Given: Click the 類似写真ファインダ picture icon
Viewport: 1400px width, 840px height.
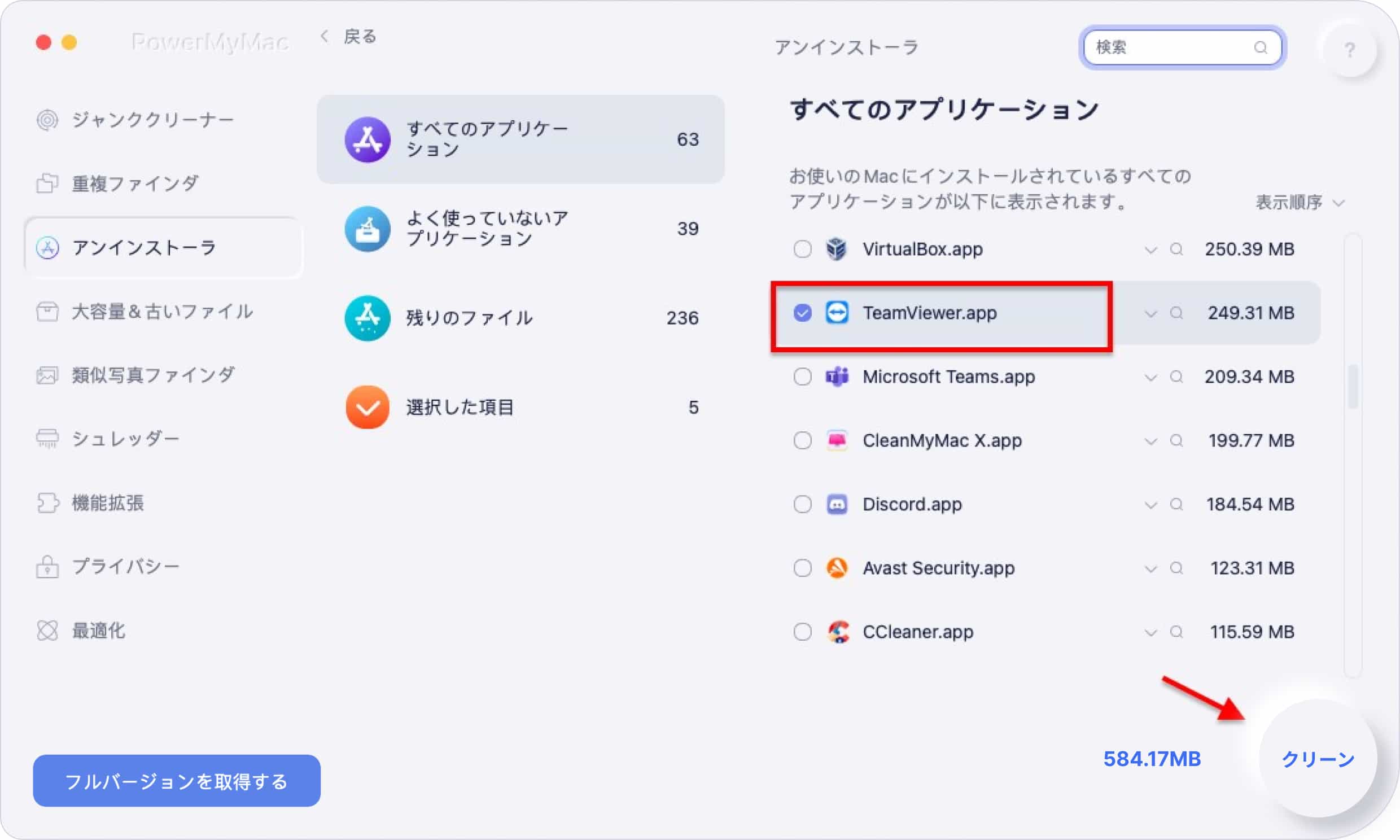Looking at the screenshot, I should pos(47,375).
